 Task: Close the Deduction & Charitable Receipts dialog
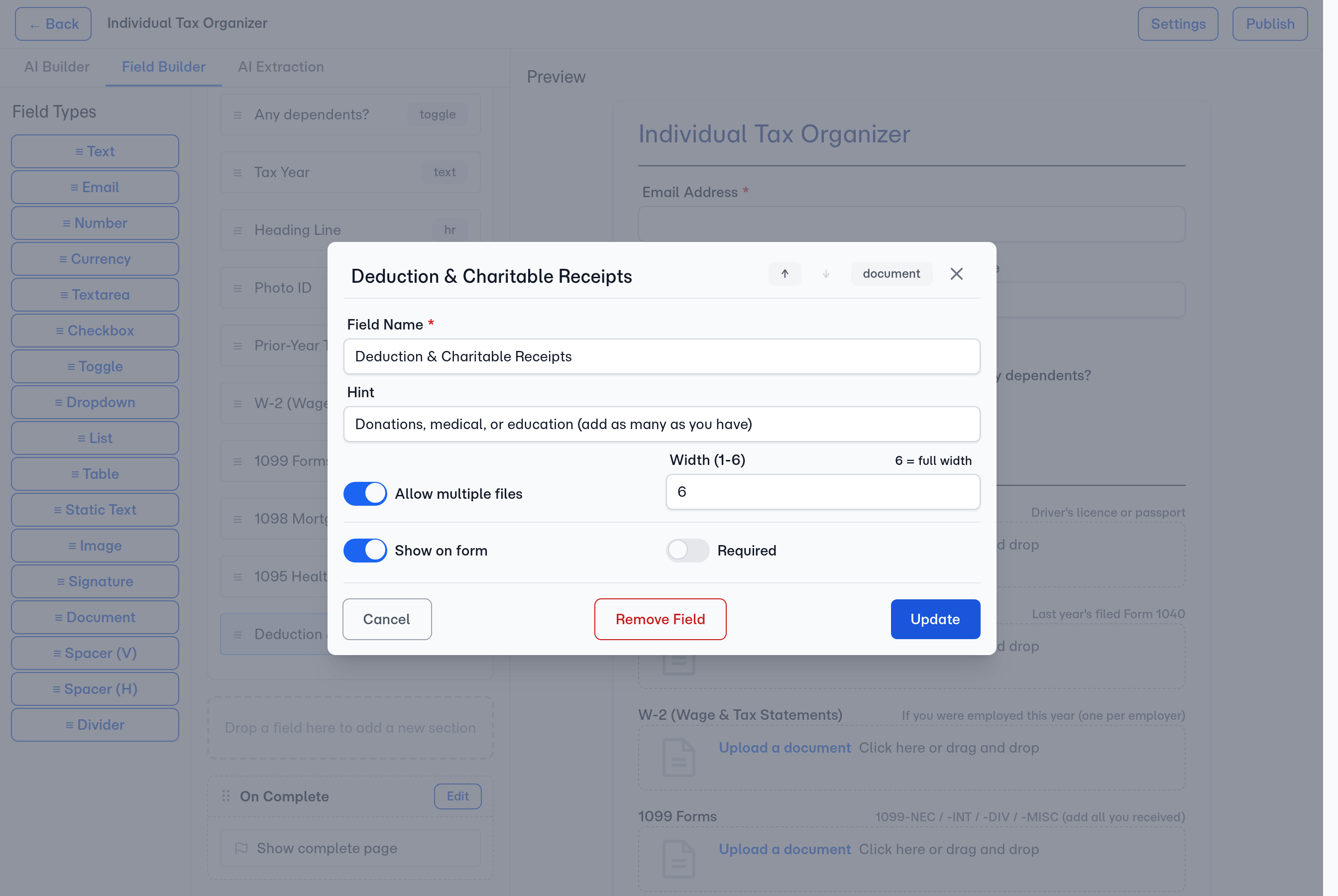[x=956, y=274]
